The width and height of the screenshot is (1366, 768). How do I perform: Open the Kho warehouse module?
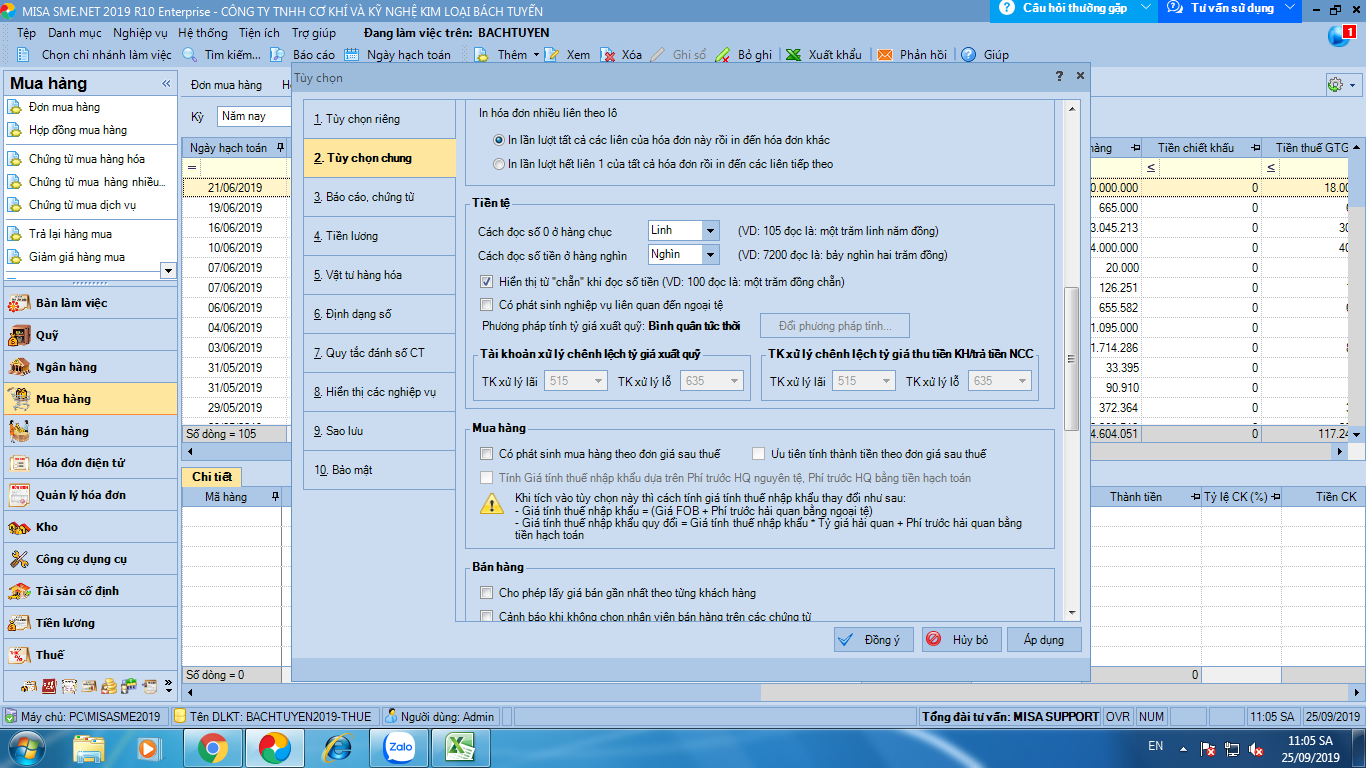[90, 527]
